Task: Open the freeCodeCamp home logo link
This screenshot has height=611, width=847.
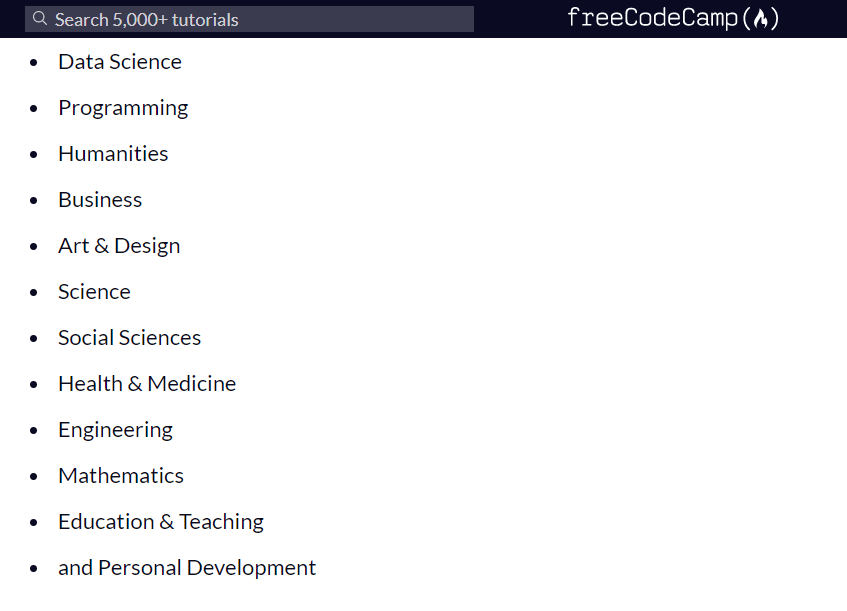Action: (673, 18)
